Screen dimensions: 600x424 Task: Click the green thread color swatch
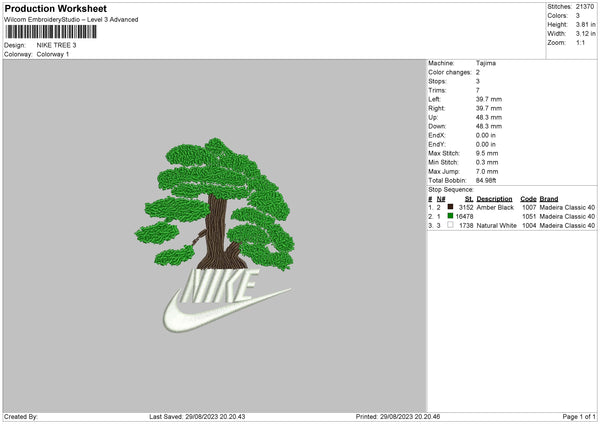click(x=450, y=216)
